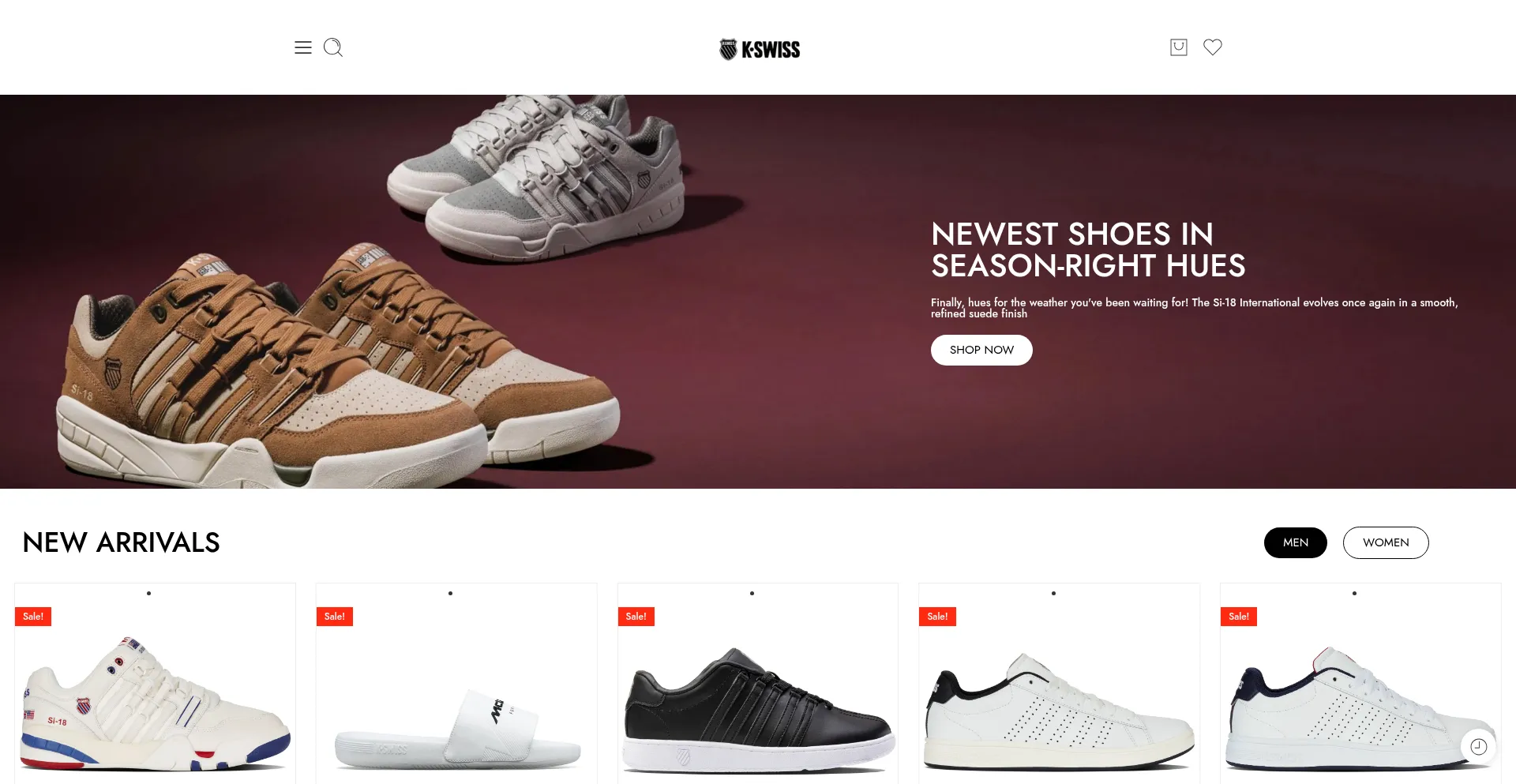
Task: Click the NEWEST SHOES IN SEASON-RIGHT HUES headline
Action: click(1088, 249)
